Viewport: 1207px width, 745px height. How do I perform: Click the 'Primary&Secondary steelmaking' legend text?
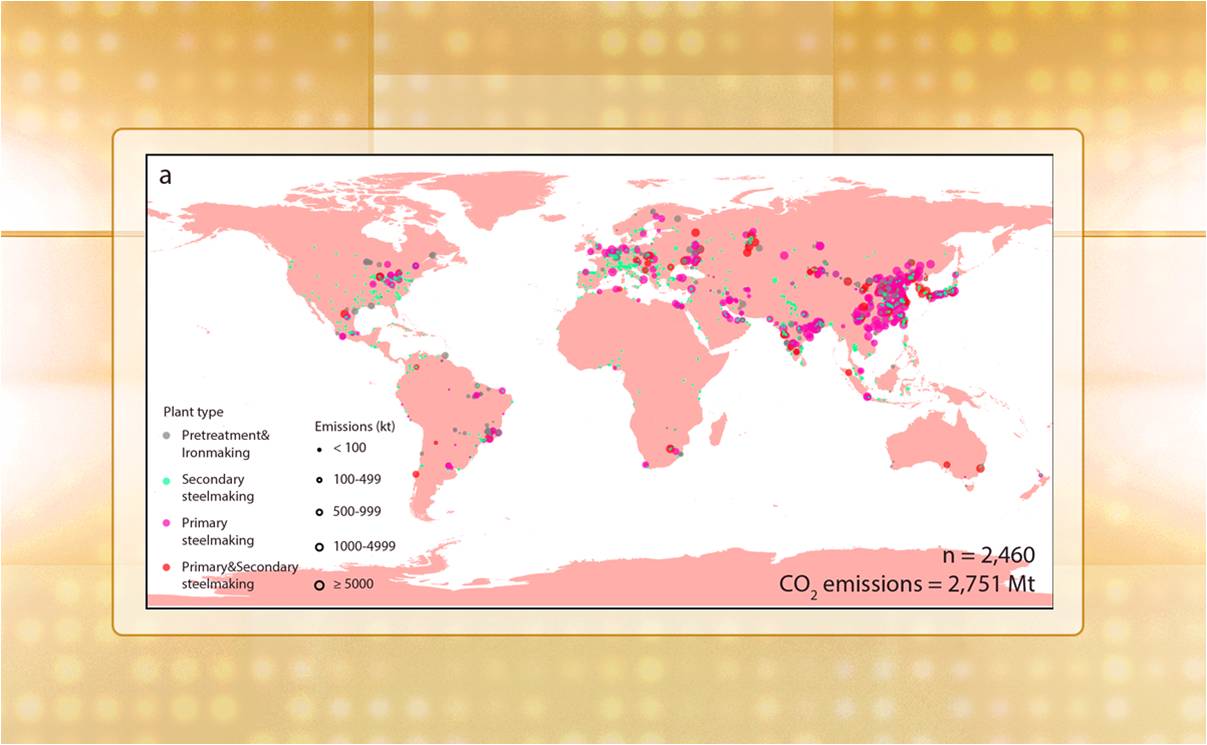click(239, 575)
